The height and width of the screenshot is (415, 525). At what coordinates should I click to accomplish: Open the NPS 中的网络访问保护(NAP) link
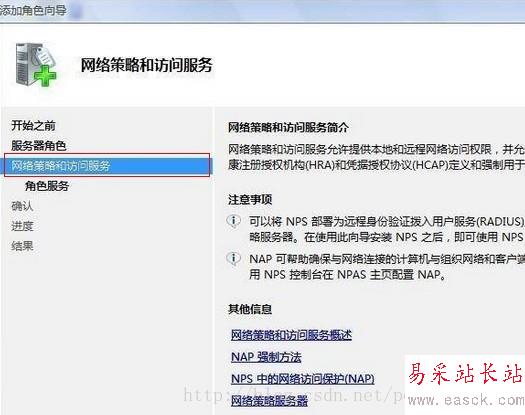click(x=303, y=379)
